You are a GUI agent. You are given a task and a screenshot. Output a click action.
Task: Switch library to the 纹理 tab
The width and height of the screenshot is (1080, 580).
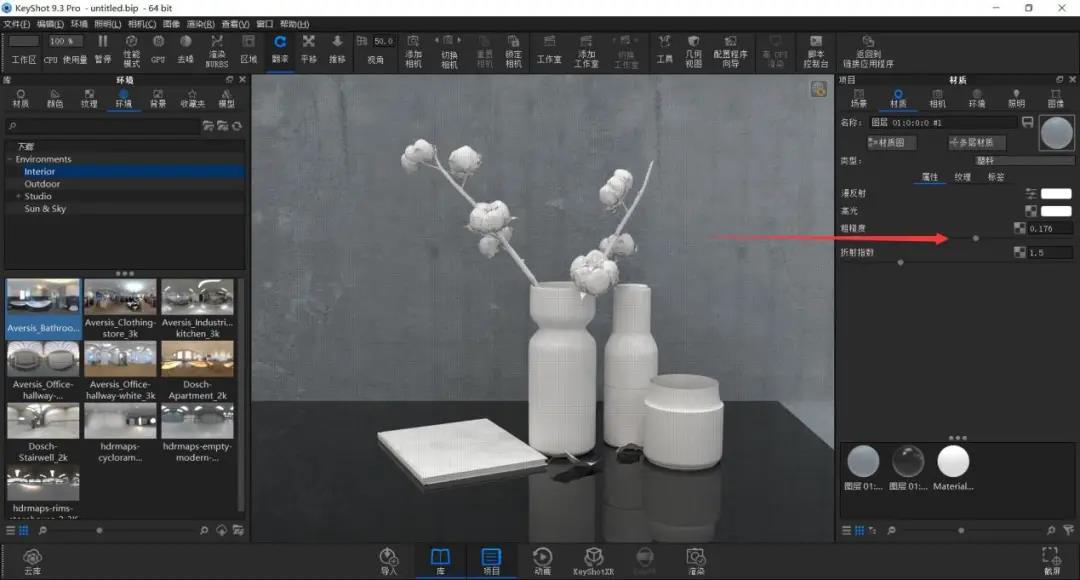89,99
